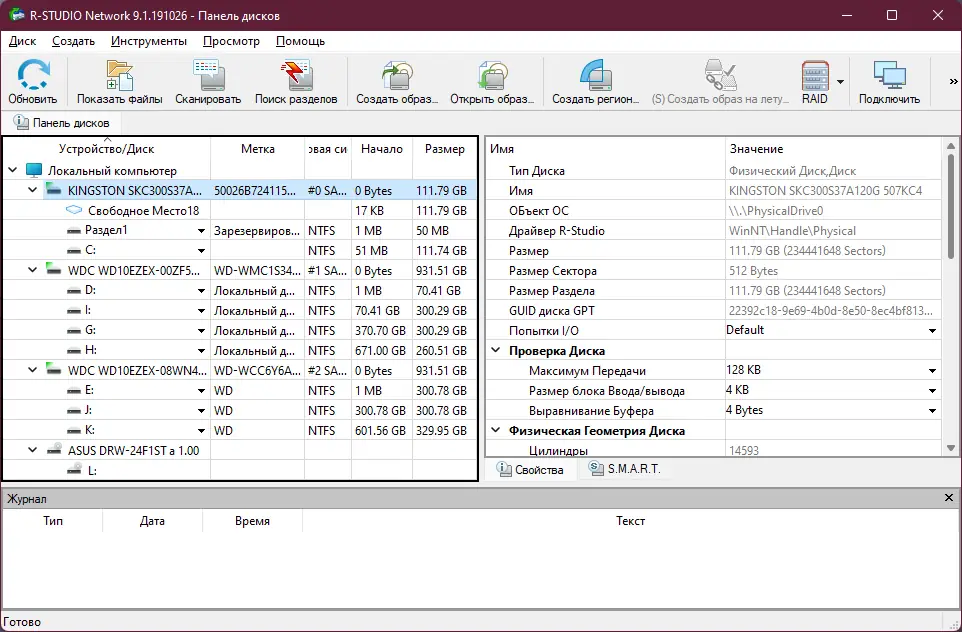The image size is (962, 632).
Task: Select Свободное Место18 entry
Action: click(x=143, y=210)
